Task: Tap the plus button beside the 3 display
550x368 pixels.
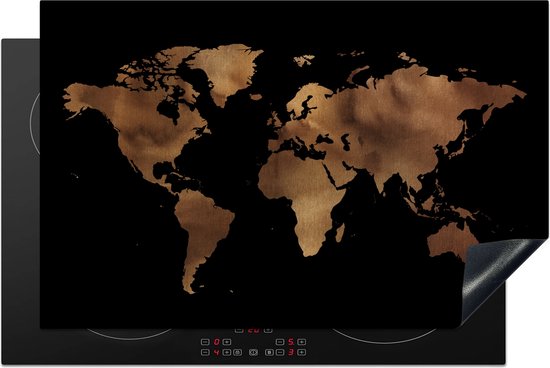Action: 302,352
